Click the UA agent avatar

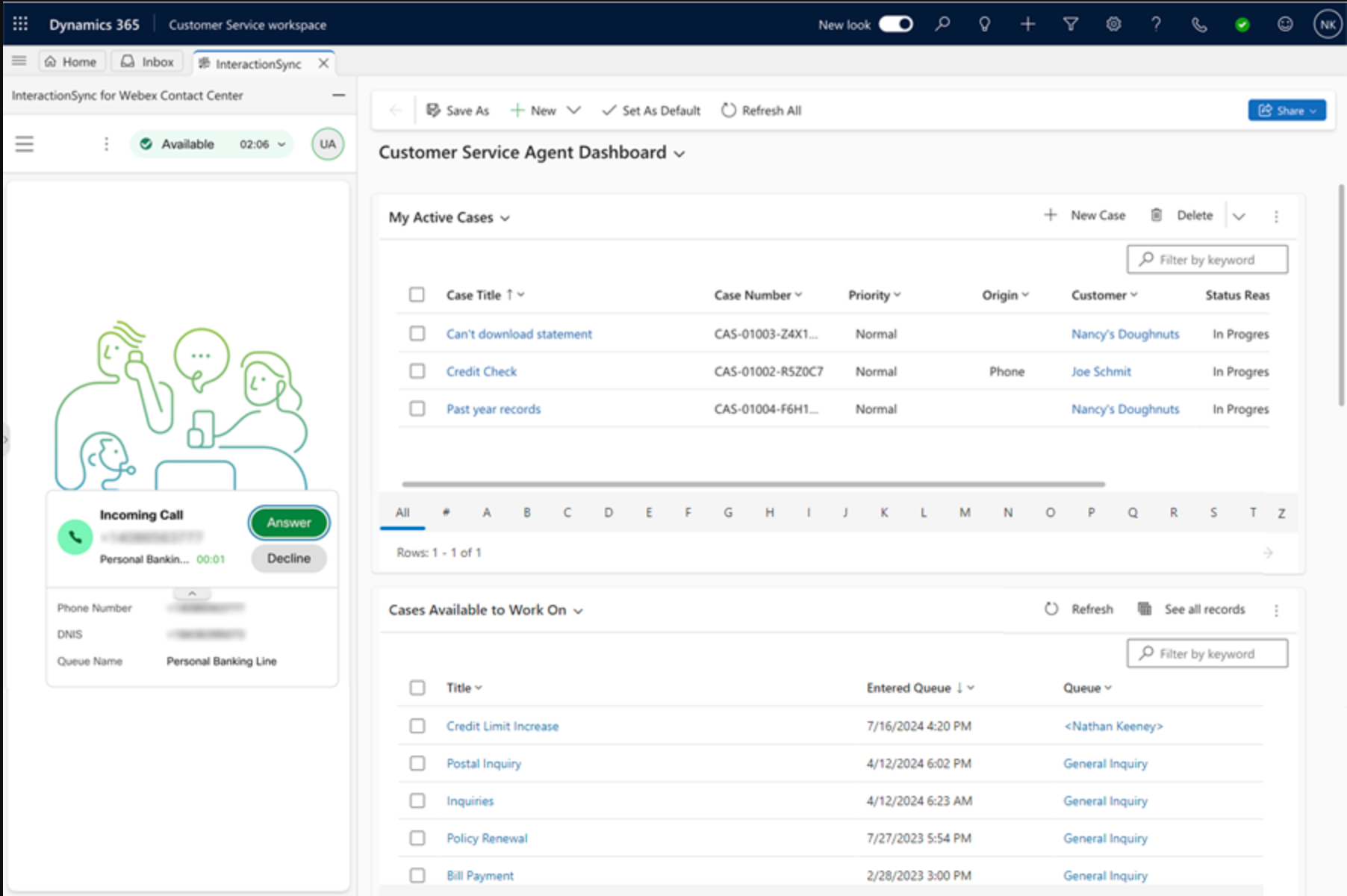[328, 144]
